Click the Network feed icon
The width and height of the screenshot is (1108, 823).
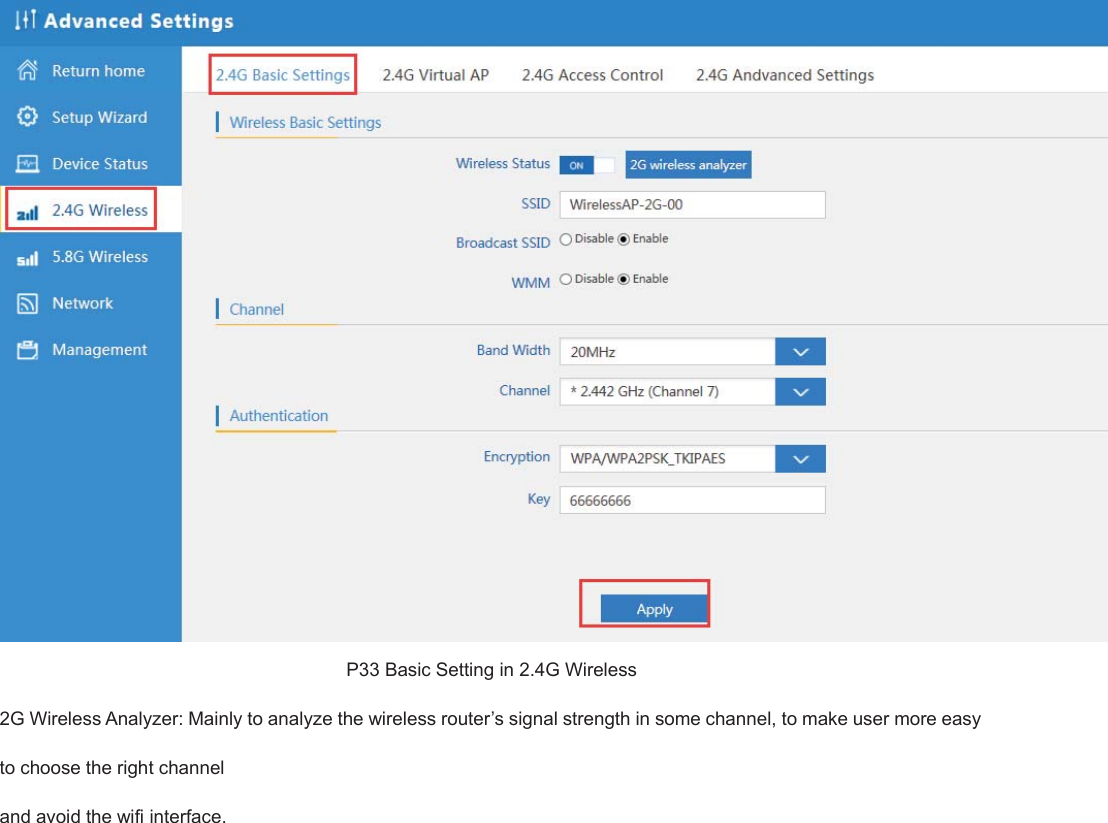click(x=28, y=304)
